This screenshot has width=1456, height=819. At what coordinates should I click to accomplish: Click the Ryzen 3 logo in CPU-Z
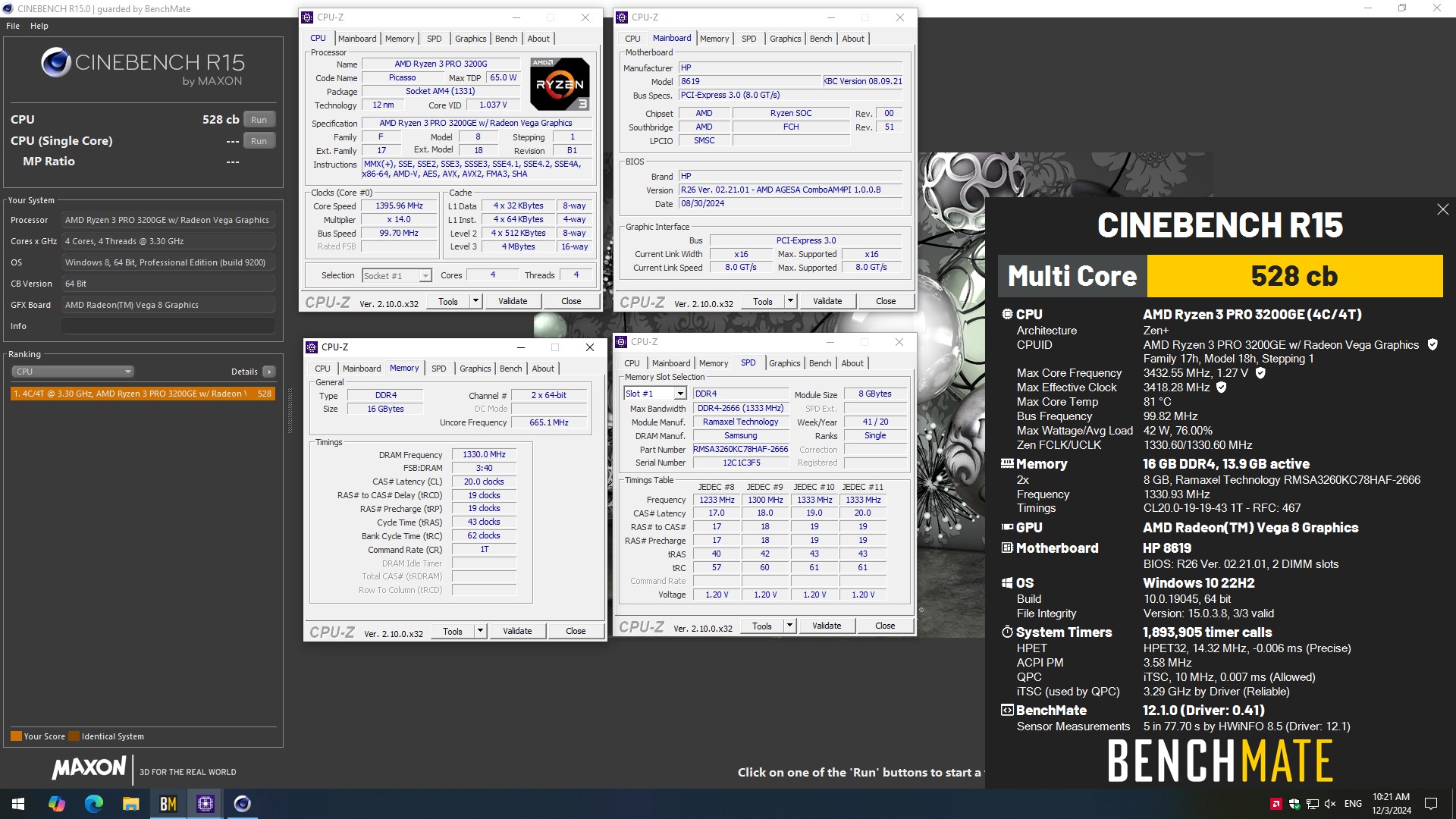tap(560, 84)
